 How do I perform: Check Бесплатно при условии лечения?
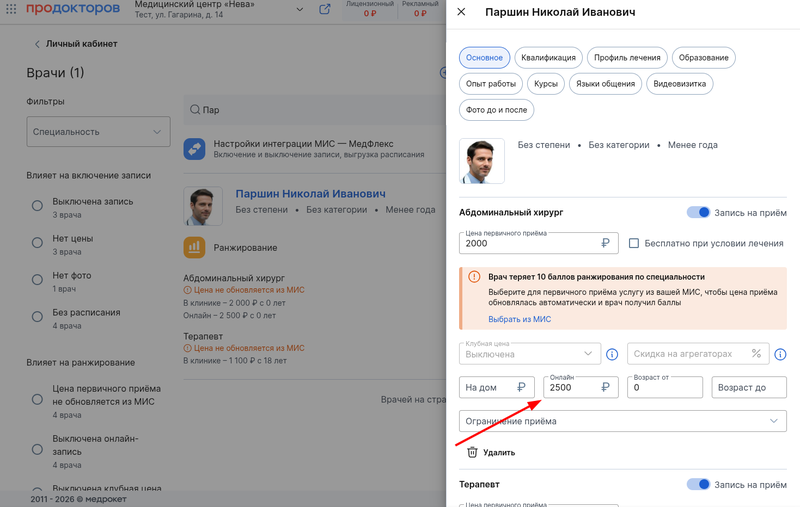(x=634, y=243)
